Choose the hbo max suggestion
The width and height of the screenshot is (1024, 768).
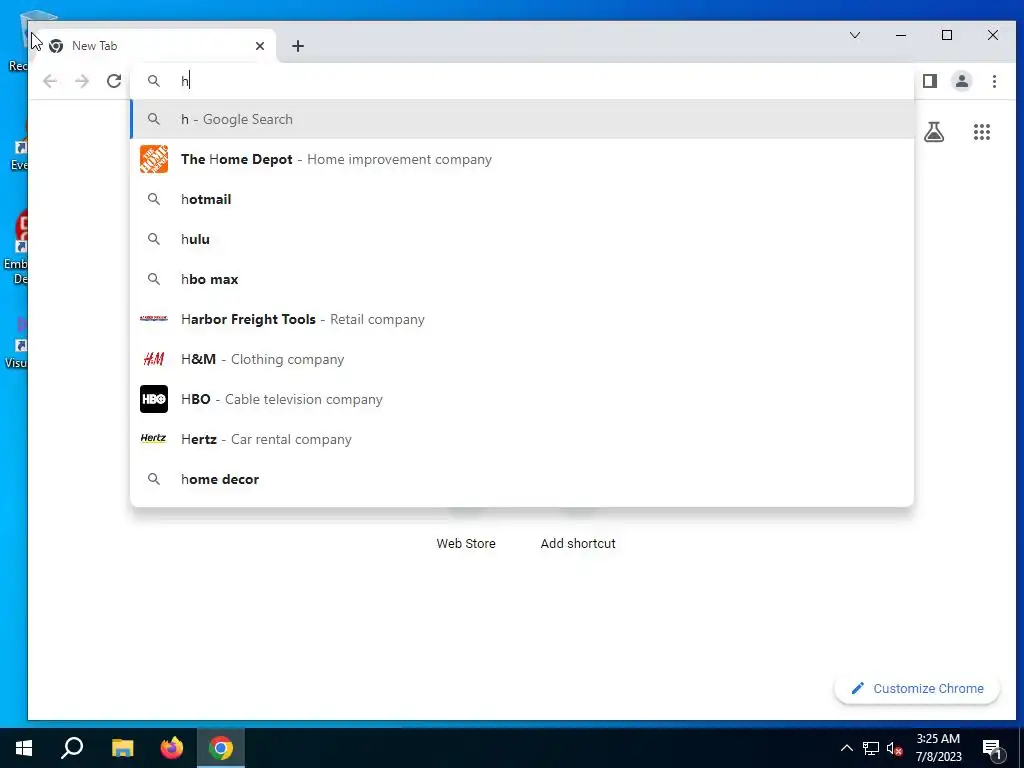522,279
